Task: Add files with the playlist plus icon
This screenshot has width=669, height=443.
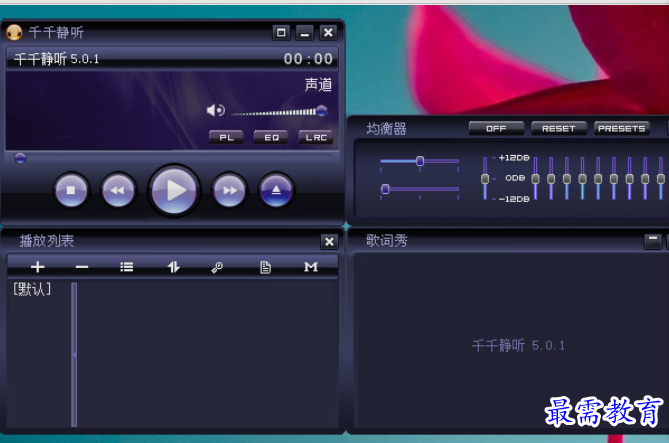Action: (38, 267)
